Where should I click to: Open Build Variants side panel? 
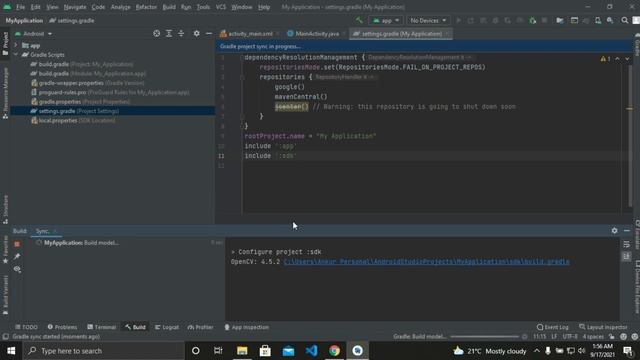coord(5,295)
